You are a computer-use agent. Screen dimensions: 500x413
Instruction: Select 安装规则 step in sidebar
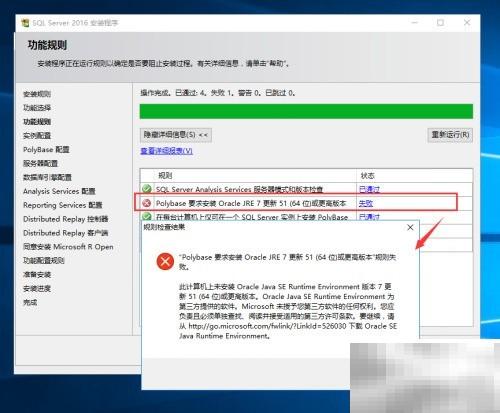(37, 94)
